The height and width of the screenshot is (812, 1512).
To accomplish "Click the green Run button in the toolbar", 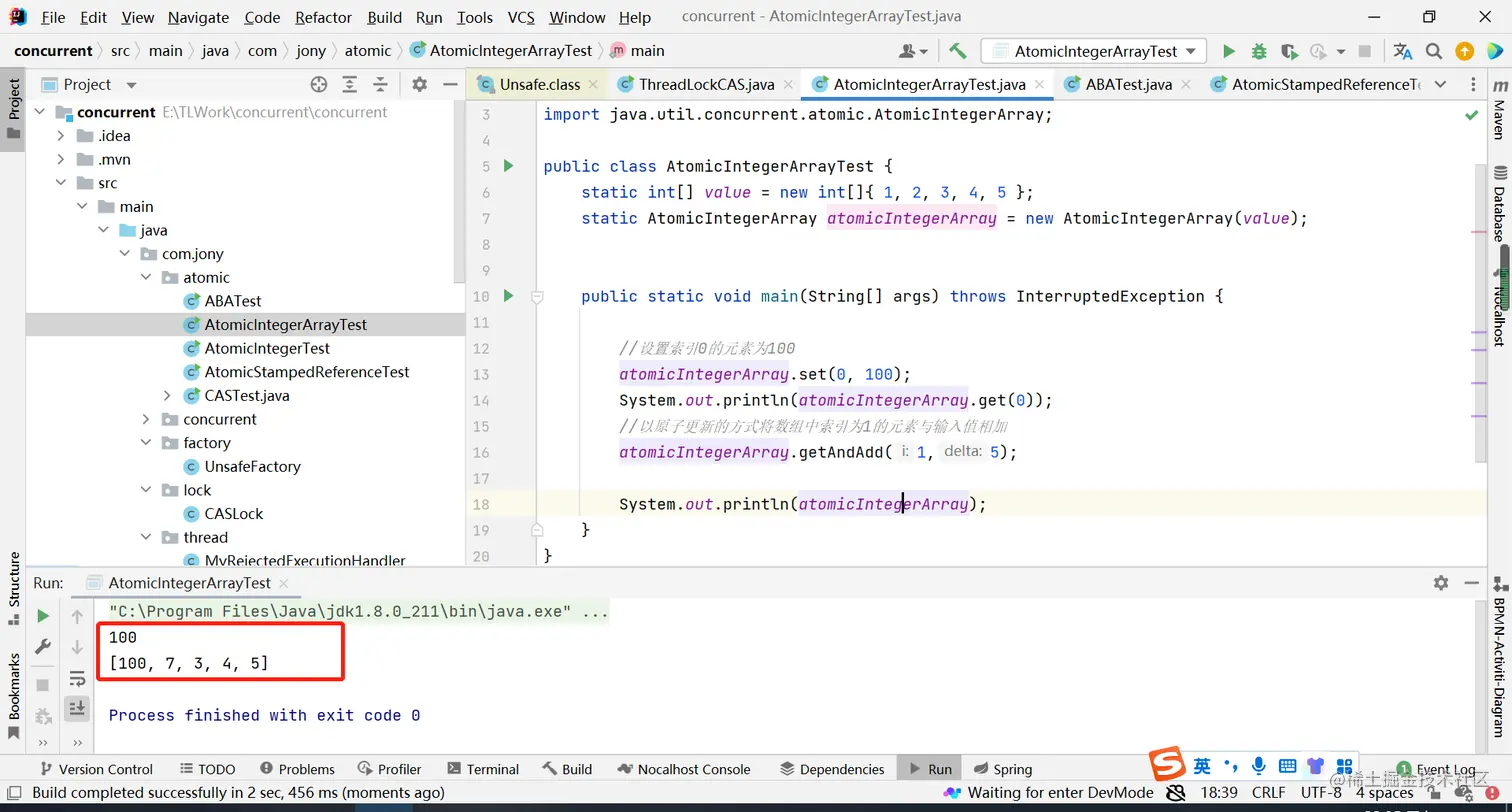I will click(x=1229, y=51).
